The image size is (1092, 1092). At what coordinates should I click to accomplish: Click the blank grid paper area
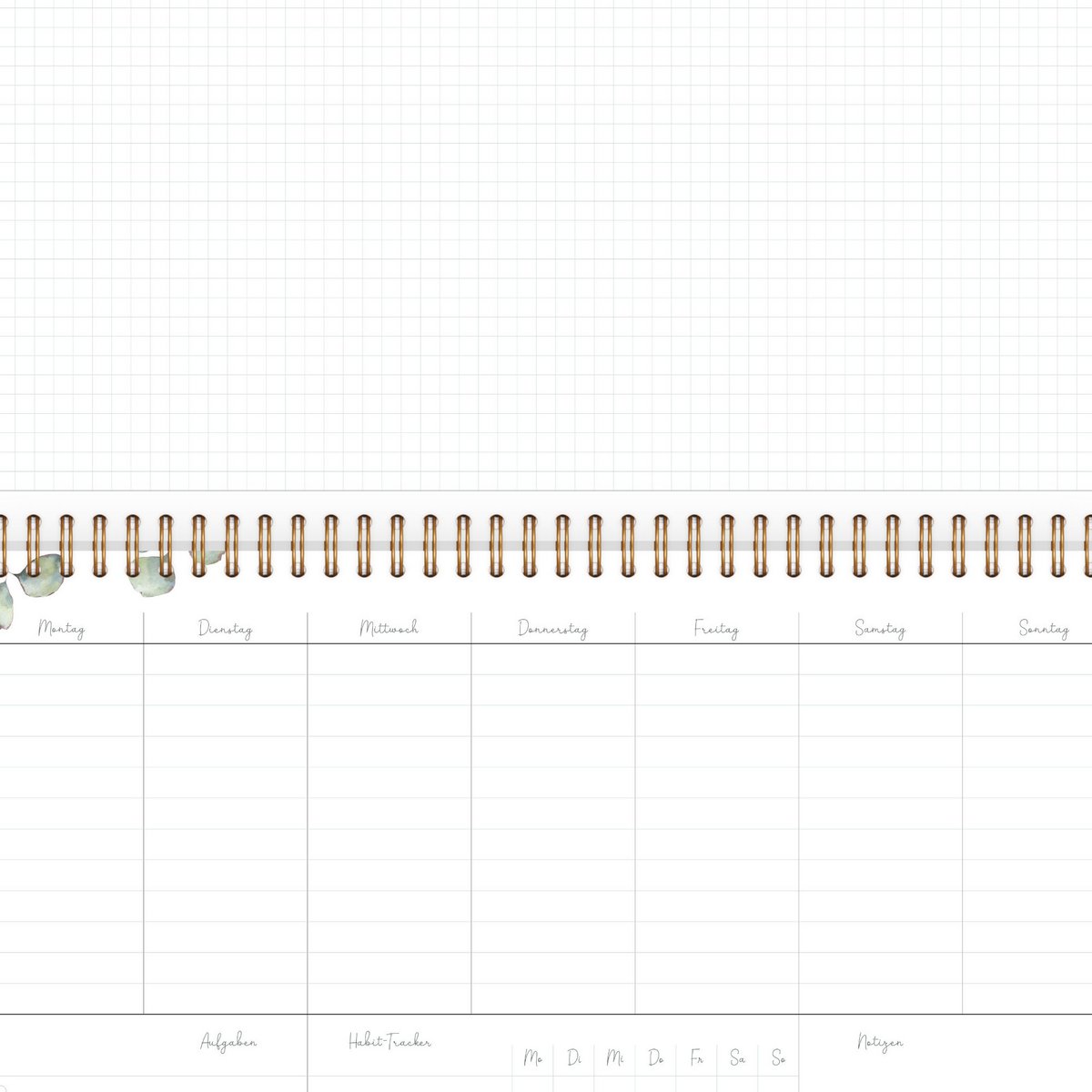click(x=546, y=246)
